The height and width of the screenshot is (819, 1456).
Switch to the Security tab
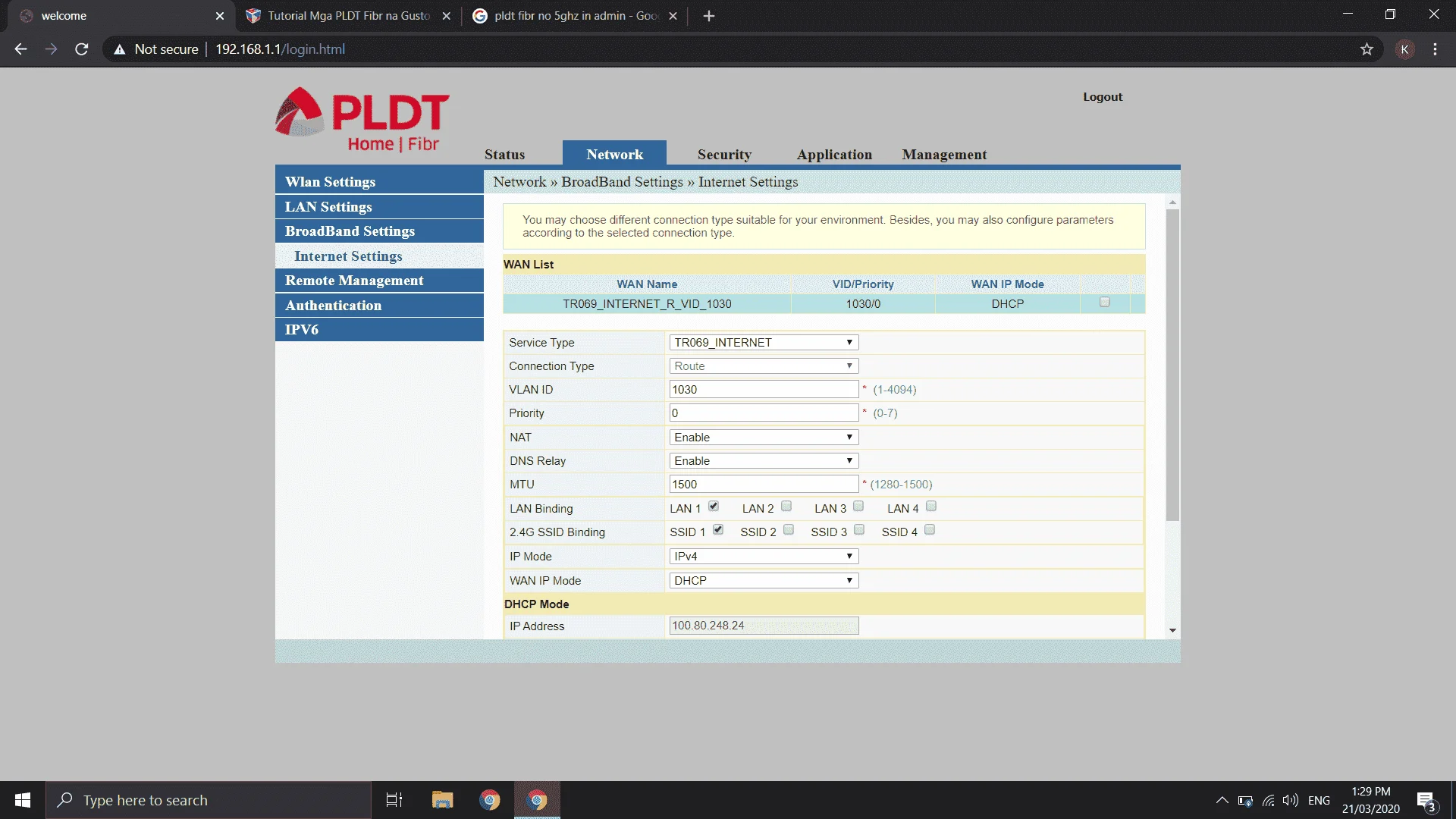pos(724,155)
